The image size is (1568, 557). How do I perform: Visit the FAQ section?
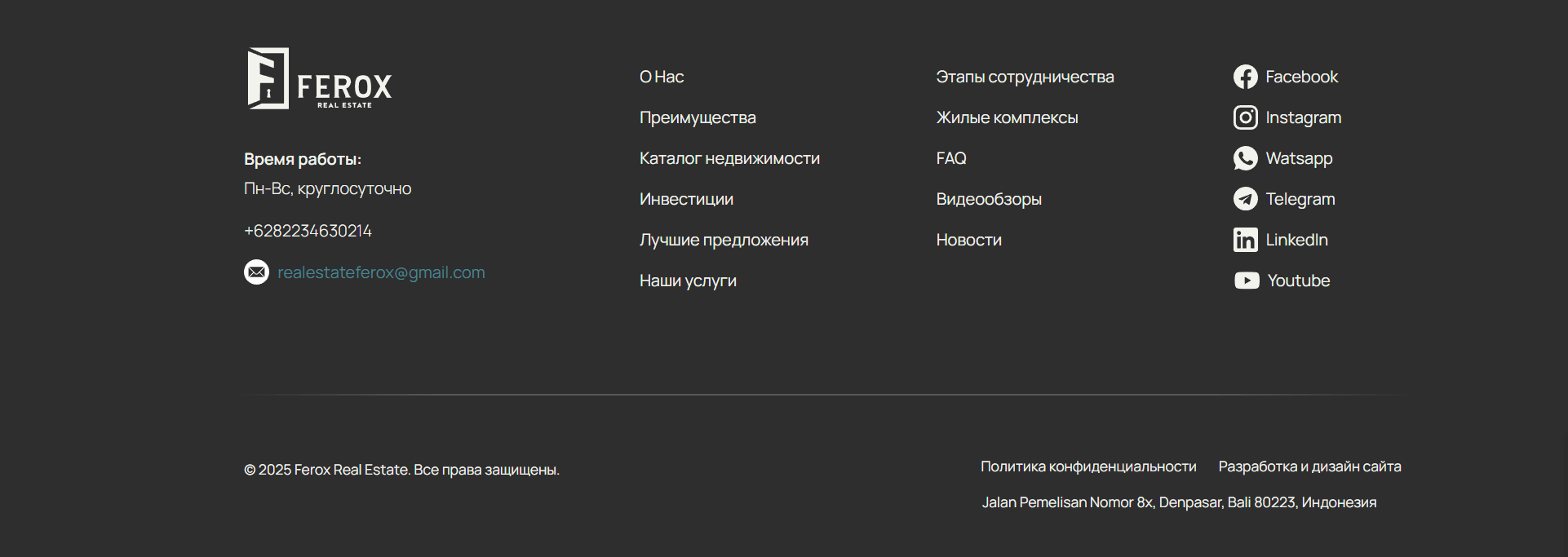click(x=951, y=158)
